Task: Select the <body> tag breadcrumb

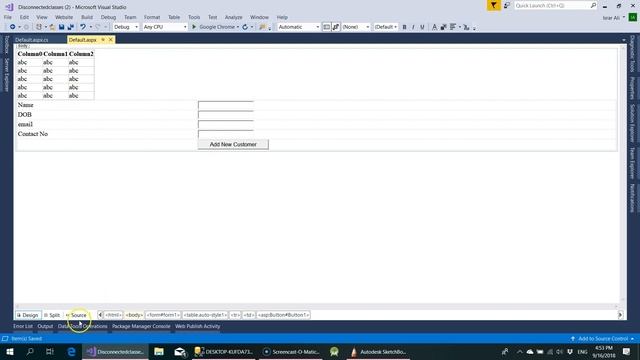Action: pyautogui.click(x=134, y=315)
